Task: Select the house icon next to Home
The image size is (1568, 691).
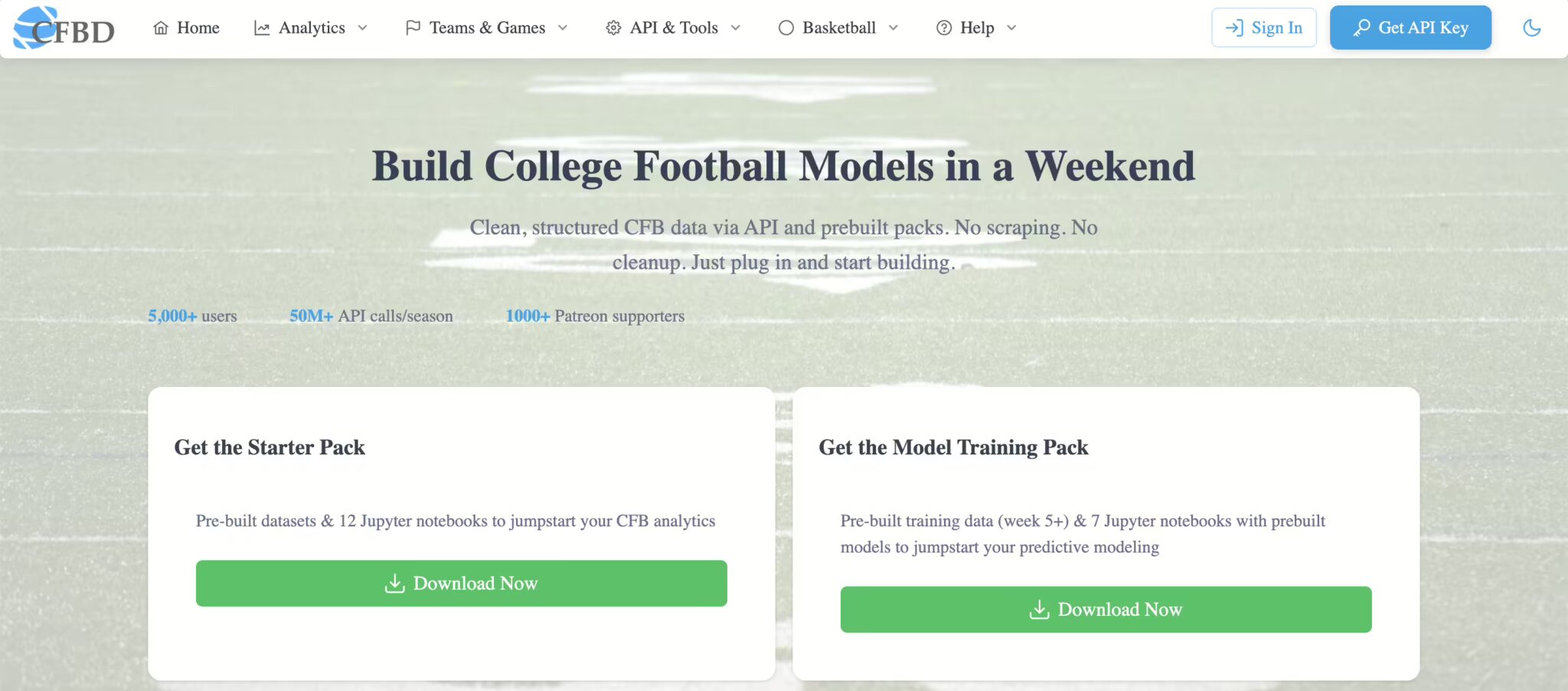Action: (159, 28)
